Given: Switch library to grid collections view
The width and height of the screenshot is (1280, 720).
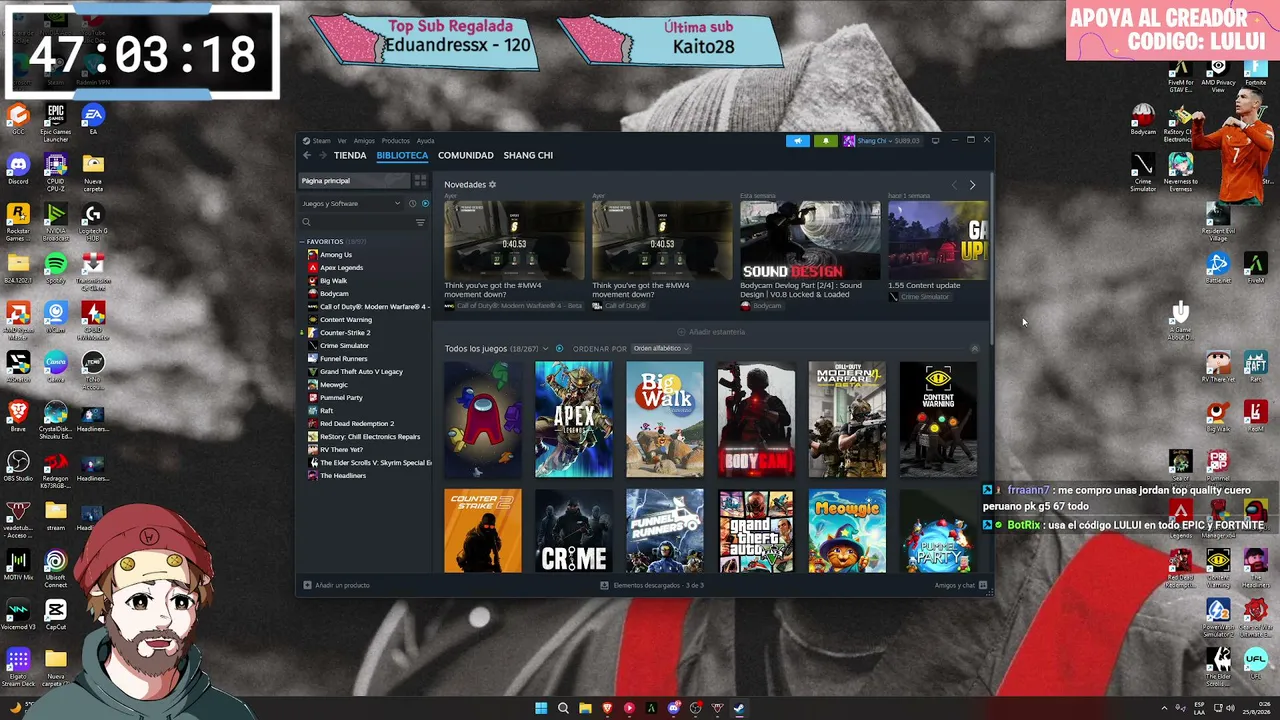Looking at the screenshot, I should click(420, 181).
